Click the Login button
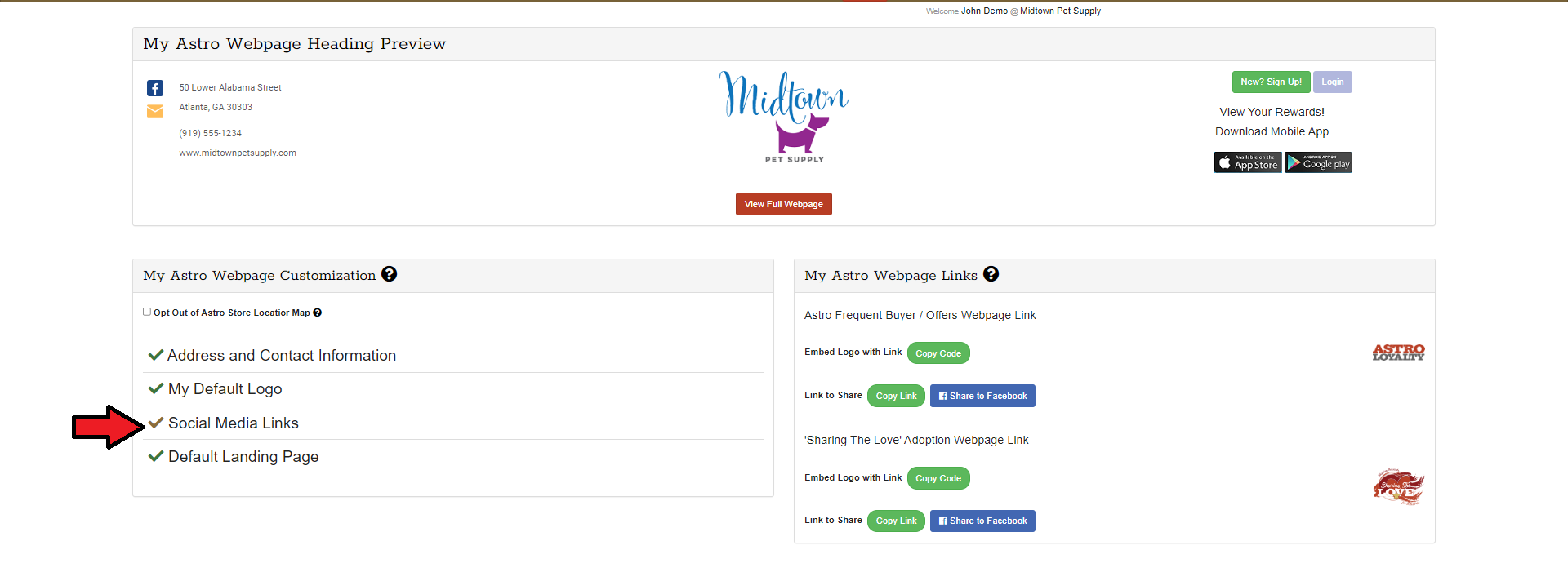Viewport: 1568px width, 572px height. pyautogui.click(x=1332, y=82)
